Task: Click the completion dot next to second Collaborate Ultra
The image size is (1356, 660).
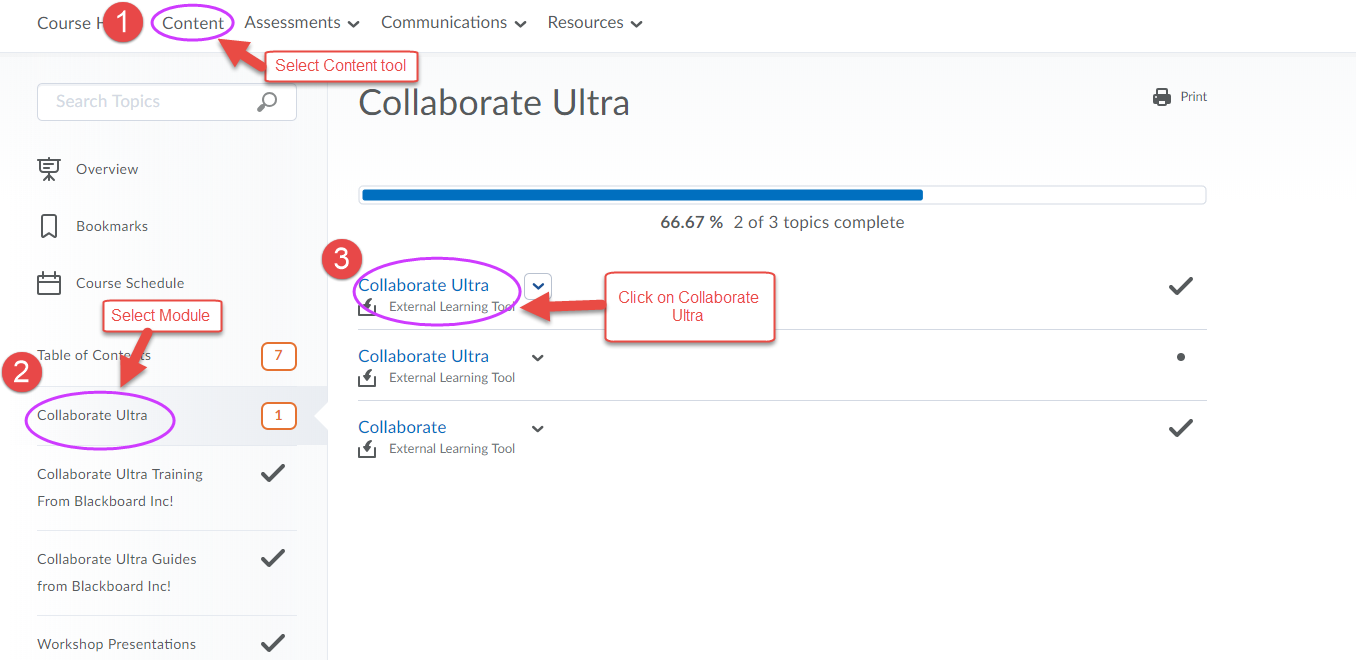Action: [1181, 356]
